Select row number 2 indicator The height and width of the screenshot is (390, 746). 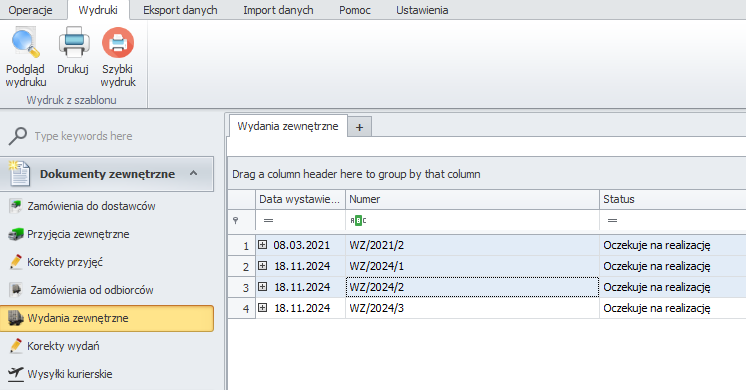click(x=242, y=266)
